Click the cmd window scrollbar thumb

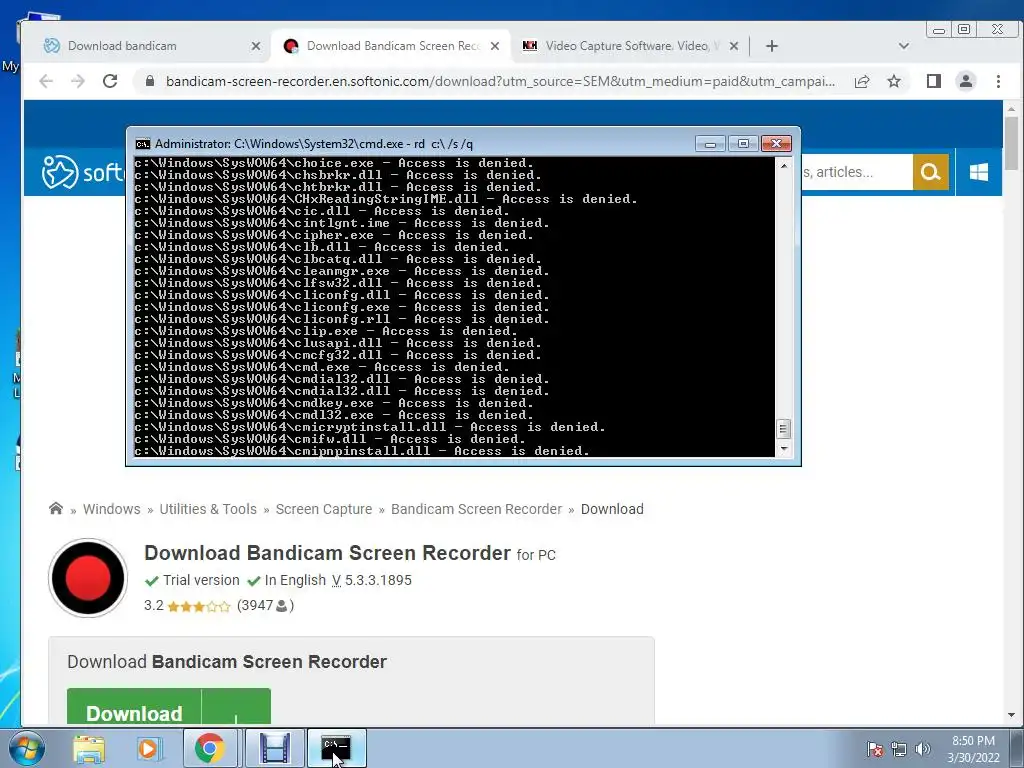click(x=784, y=429)
